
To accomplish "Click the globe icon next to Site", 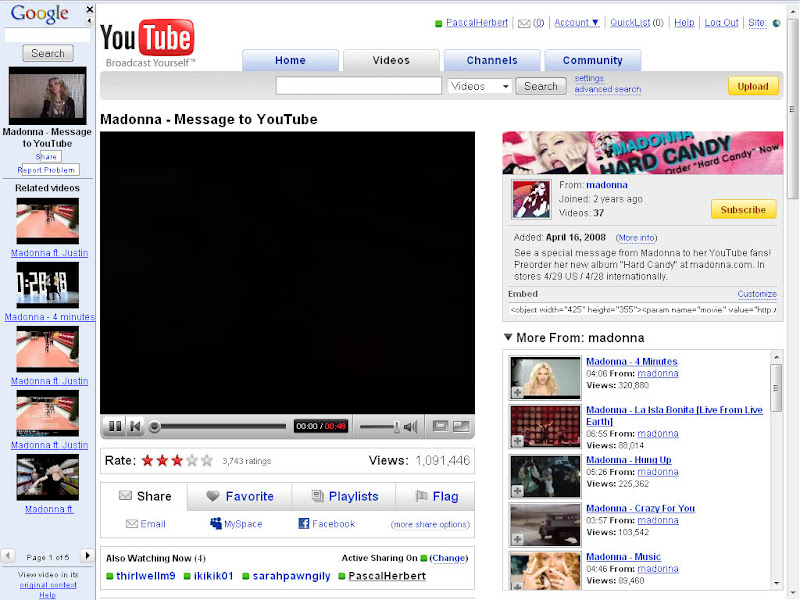I will coord(777,23).
